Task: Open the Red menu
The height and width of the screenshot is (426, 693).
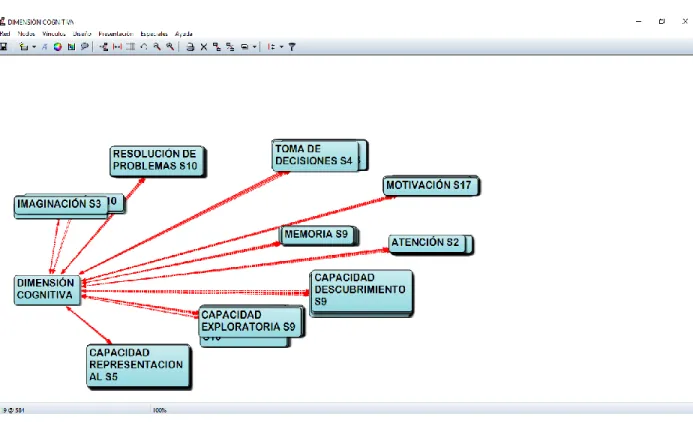Action: [5, 34]
